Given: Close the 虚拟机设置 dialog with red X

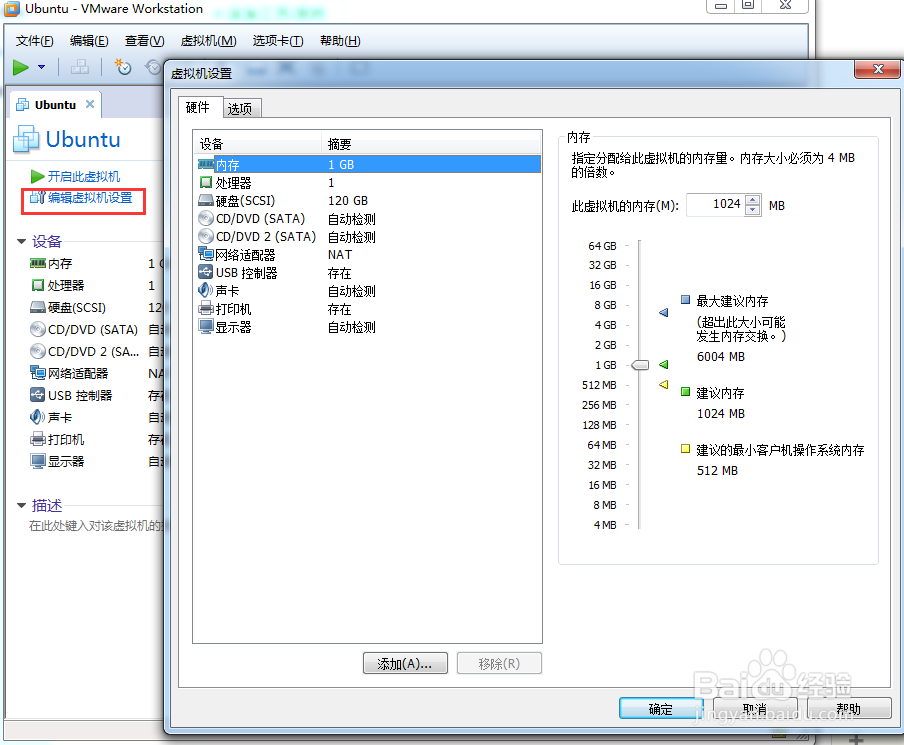Looking at the screenshot, I should click(877, 69).
